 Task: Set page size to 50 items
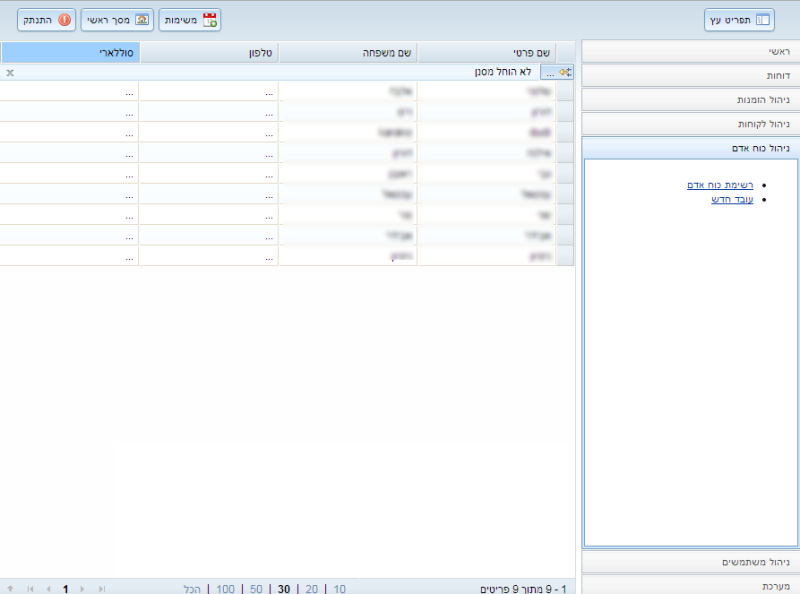(256, 589)
